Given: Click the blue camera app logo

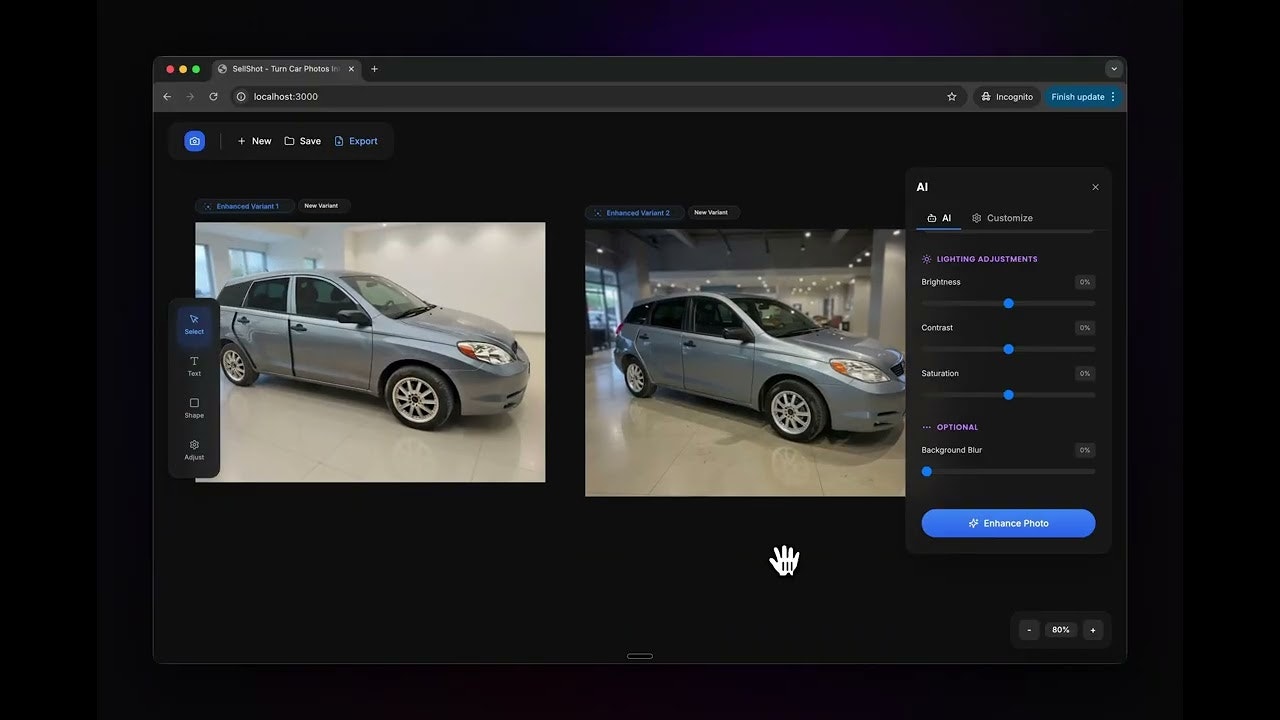Looking at the screenshot, I should click(194, 140).
